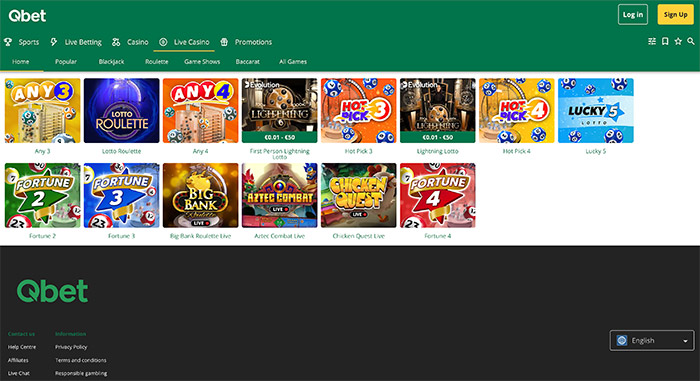Image resolution: width=700 pixels, height=381 pixels.
Task: Open Help Centre link in footer
Action: click(x=22, y=347)
